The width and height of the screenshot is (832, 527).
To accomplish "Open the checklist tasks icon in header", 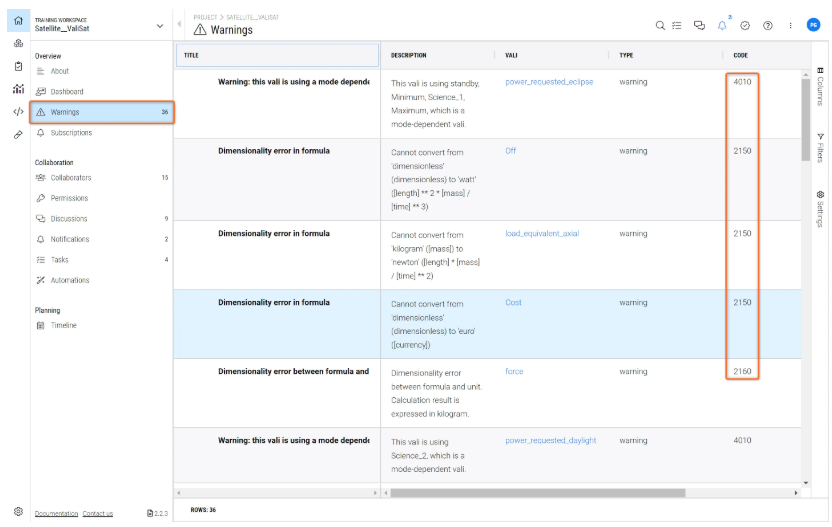I will [677, 25].
